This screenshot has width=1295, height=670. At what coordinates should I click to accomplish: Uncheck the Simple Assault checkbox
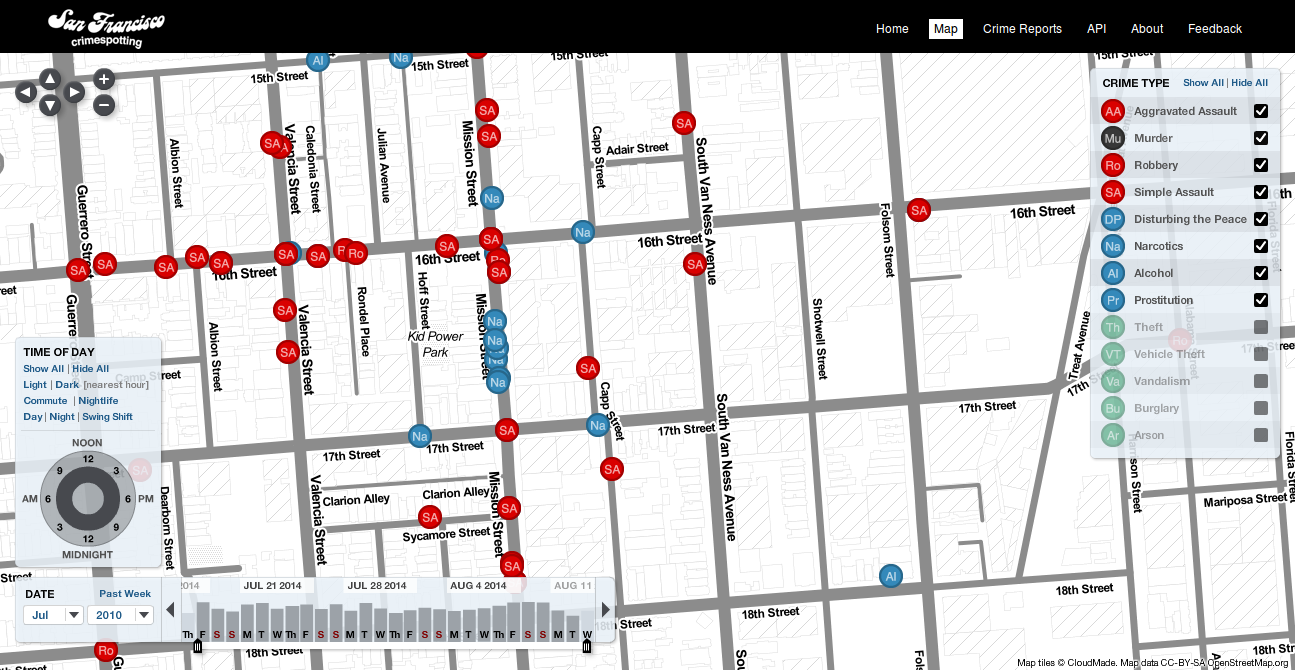pyautogui.click(x=1261, y=192)
